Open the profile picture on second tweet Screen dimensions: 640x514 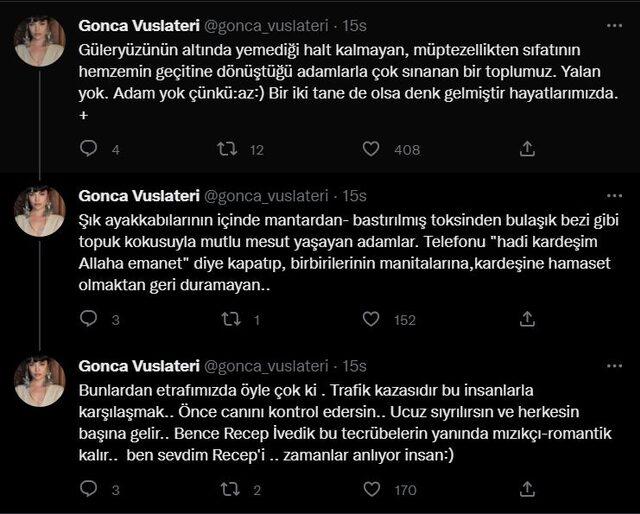click(x=41, y=211)
